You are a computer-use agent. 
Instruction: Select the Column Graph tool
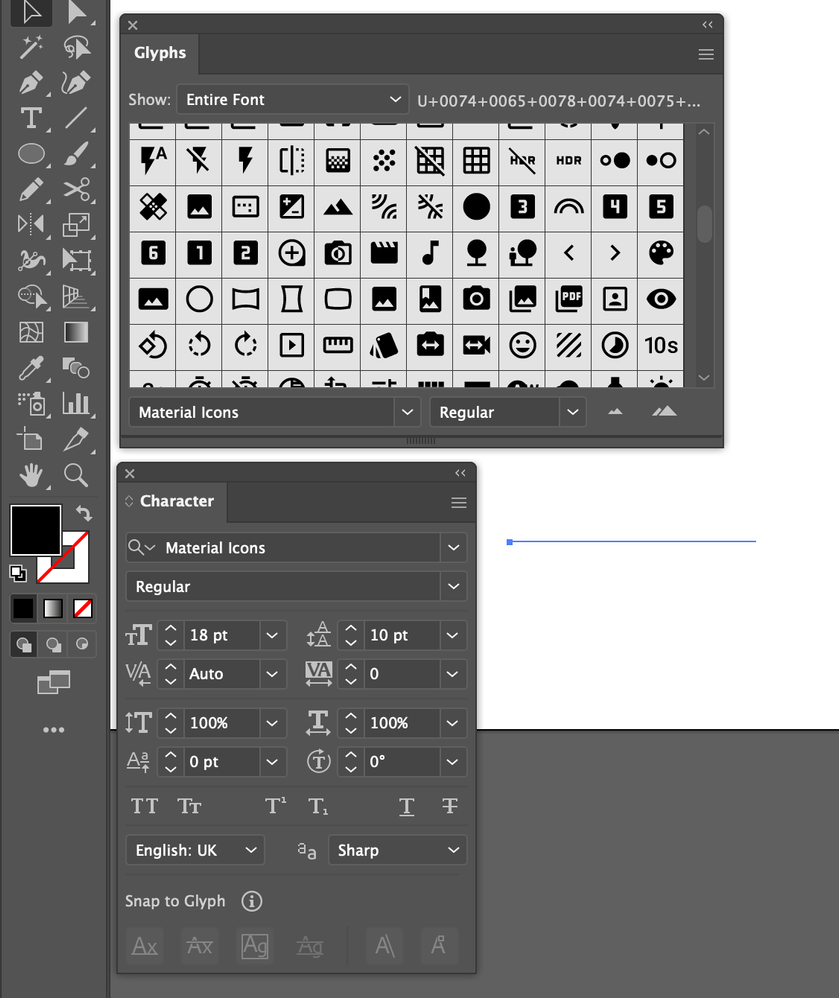(76, 404)
